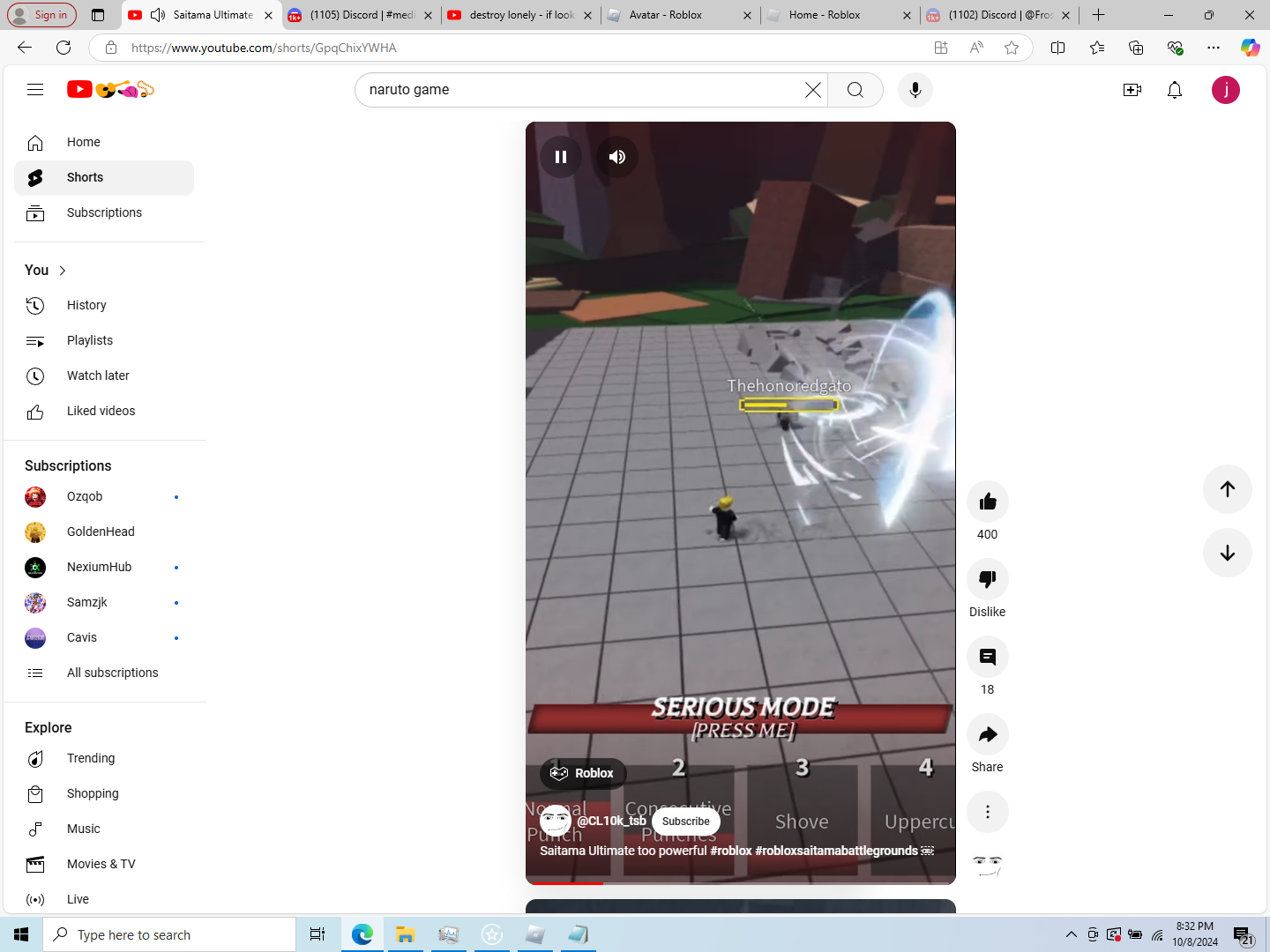Open Trending in Explore
1270x952 pixels.
[x=104, y=758]
